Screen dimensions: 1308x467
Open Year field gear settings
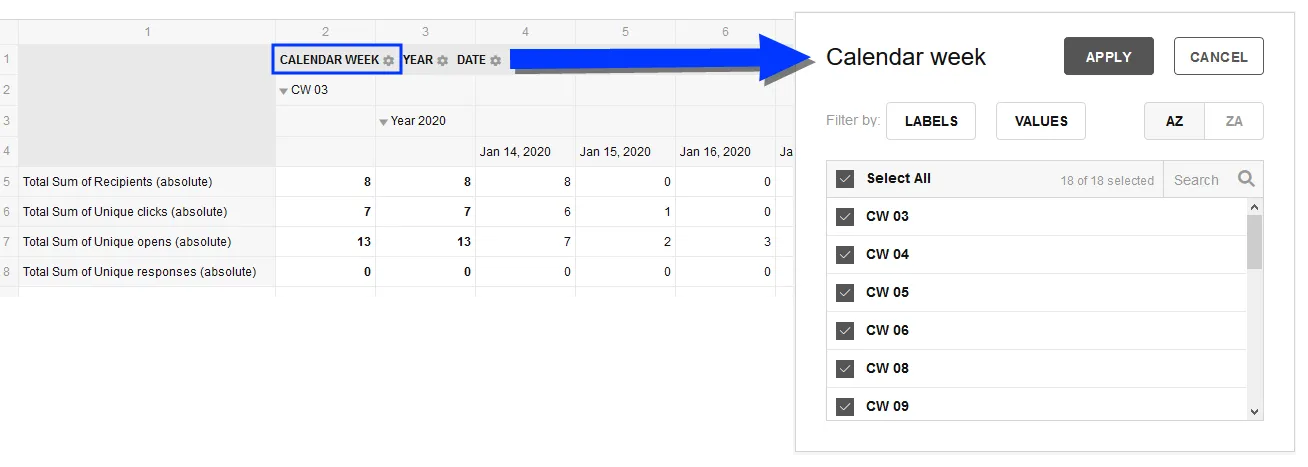442,60
